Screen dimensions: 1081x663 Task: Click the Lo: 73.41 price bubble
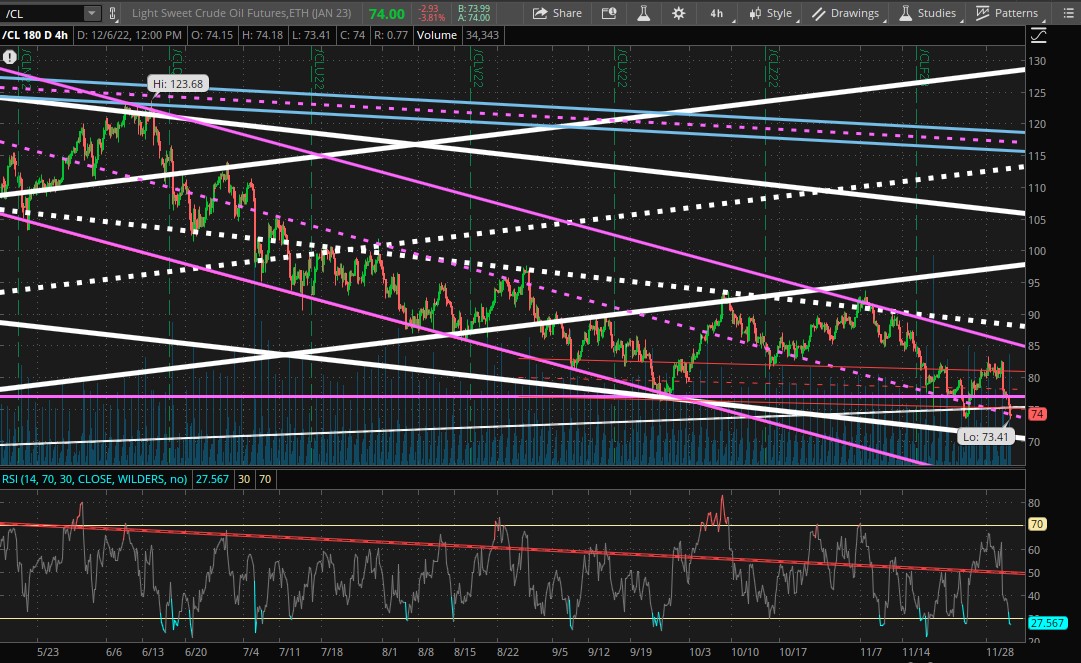click(984, 436)
